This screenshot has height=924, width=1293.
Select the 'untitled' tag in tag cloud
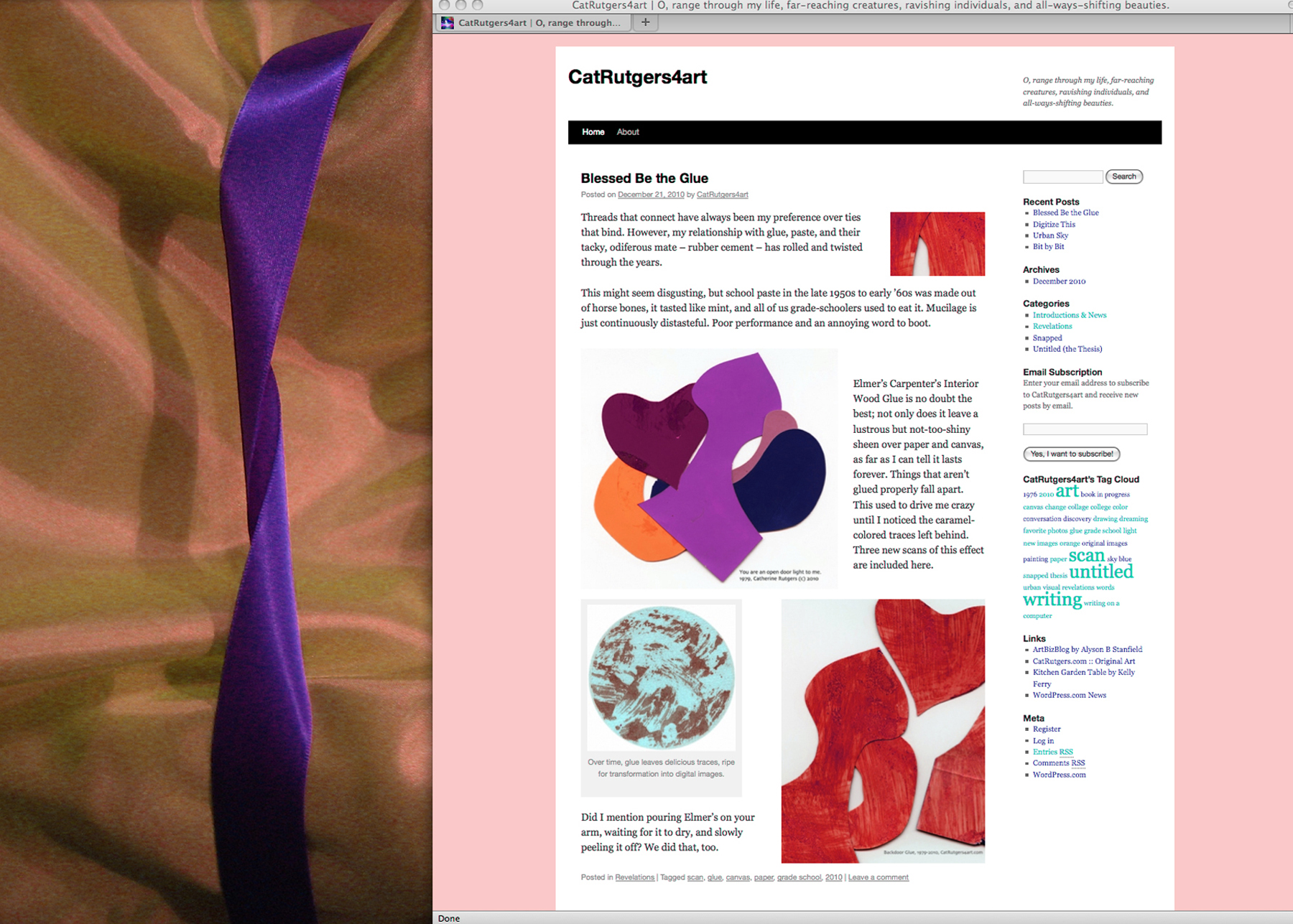click(1100, 572)
